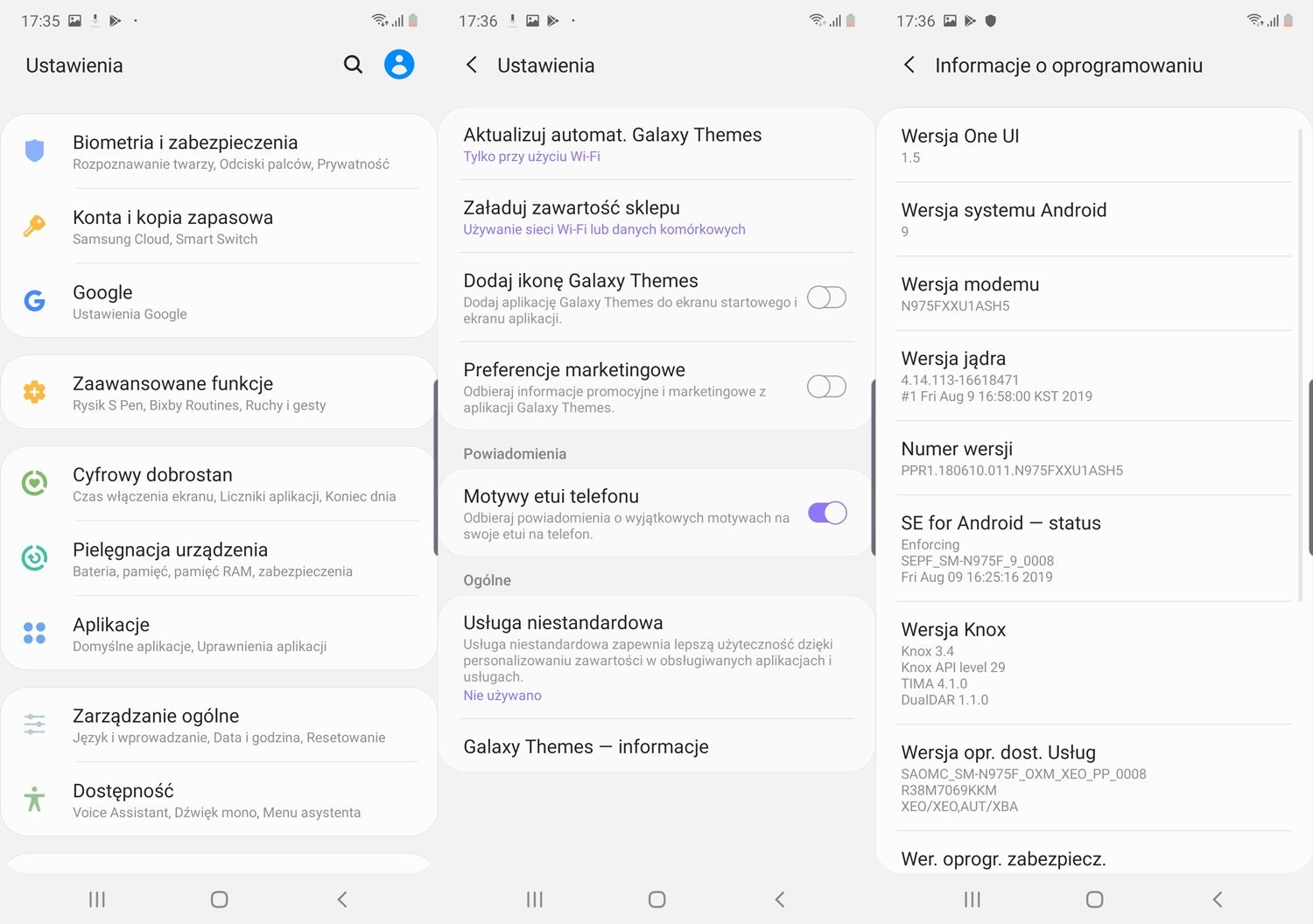1313x924 pixels.
Task: Tap Wersja modemu N975FXXU1ASH5 entry
Action: coord(1094,294)
